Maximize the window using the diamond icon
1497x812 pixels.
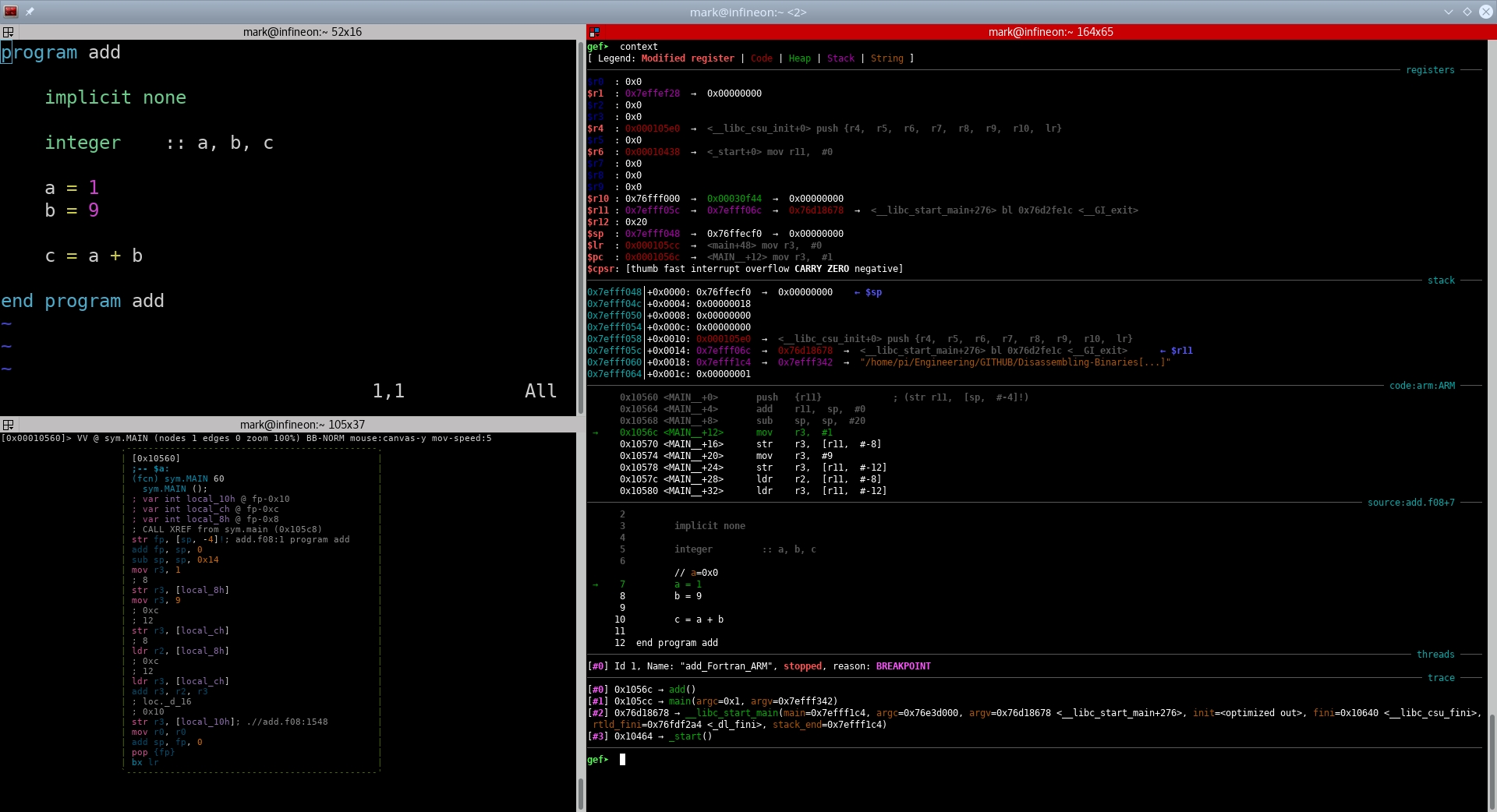(1467, 12)
